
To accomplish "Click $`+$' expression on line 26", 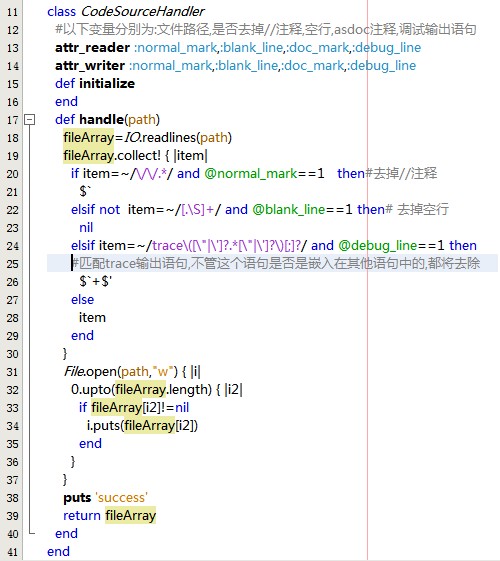I will pyautogui.click(x=95, y=282).
